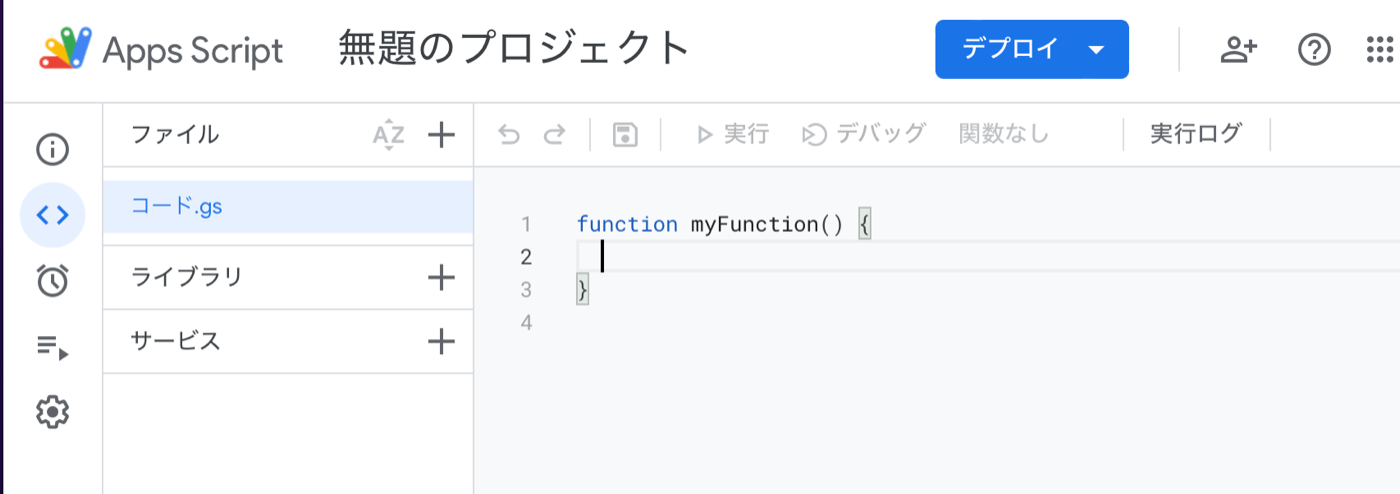Image resolution: width=1400 pixels, height=494 pixels.
Task: Select the コード.gs file
Action: [288, 207]
